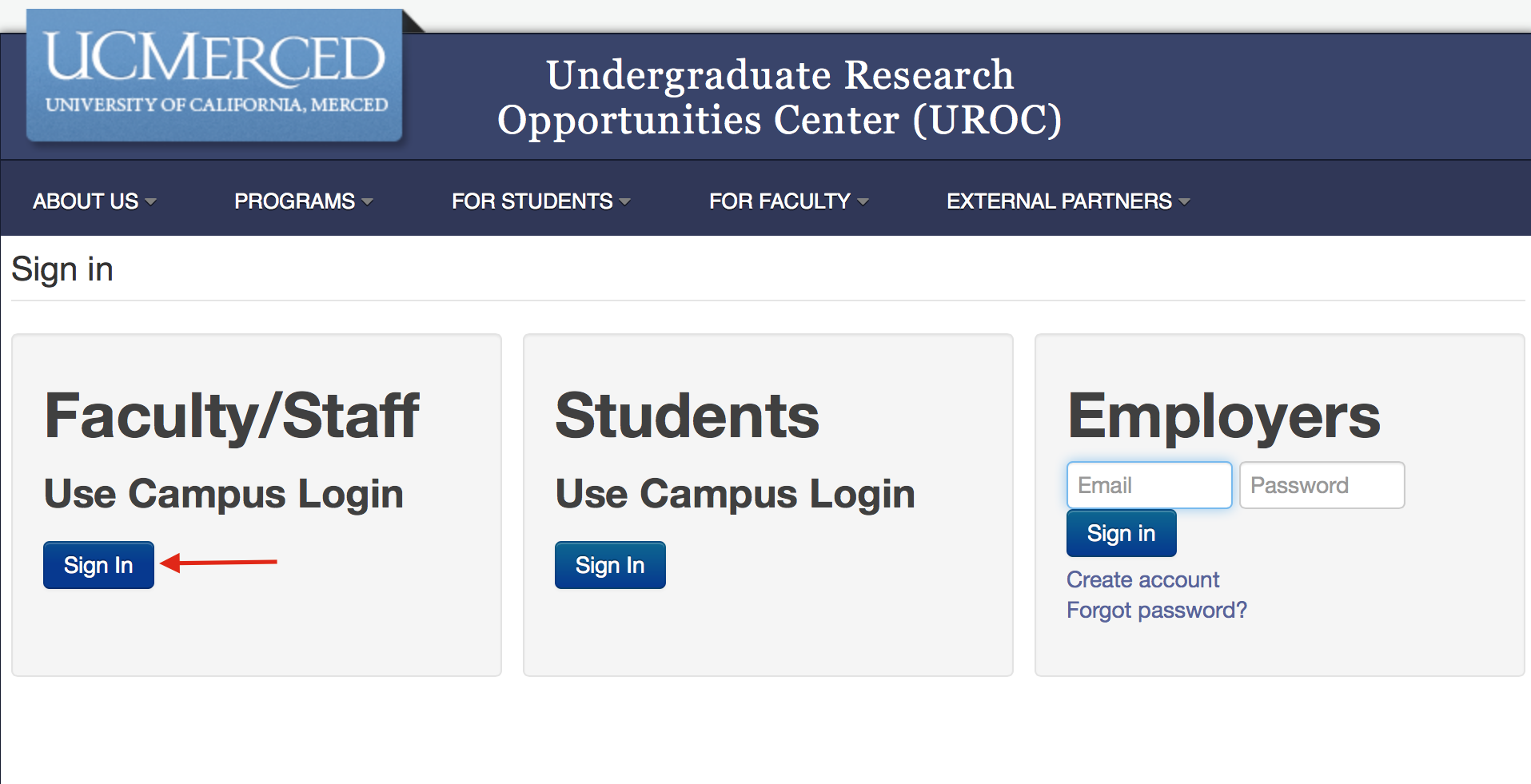Click the Faculty/Staff heading
Viewport: 1531px width, 784px height.
coord(232,416)
